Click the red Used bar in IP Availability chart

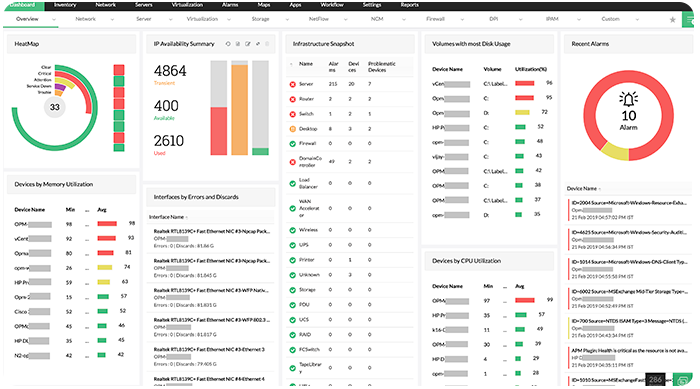pyautogui.click(x=219, y=131)
